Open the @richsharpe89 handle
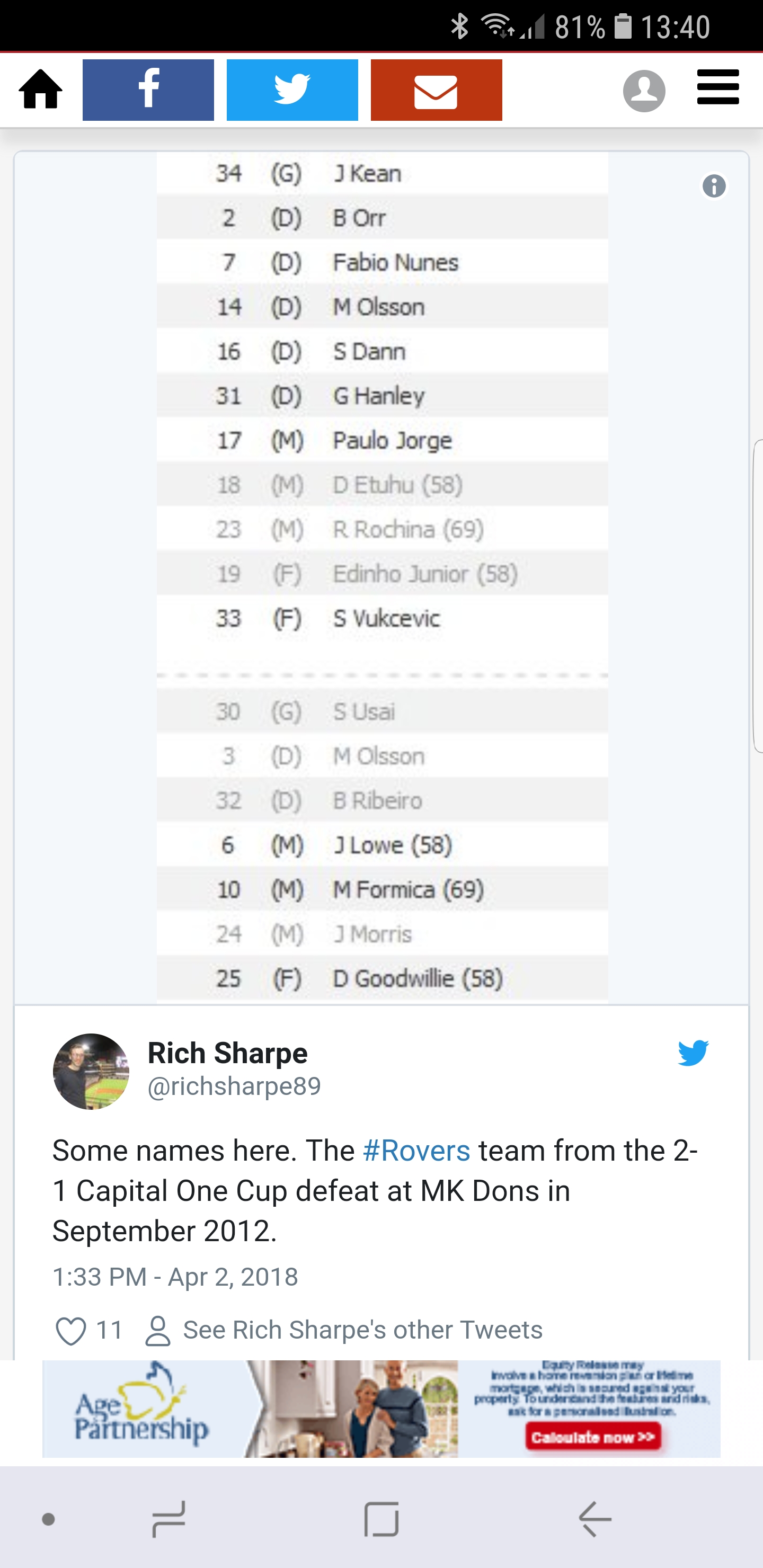 click(234, 1086)
